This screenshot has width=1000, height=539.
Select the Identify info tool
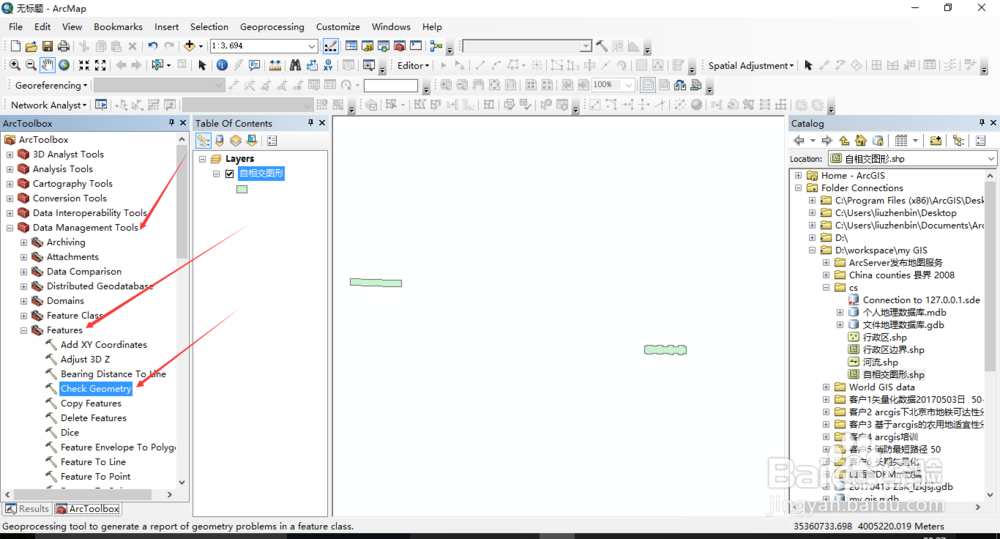click(x=222, y=65)
